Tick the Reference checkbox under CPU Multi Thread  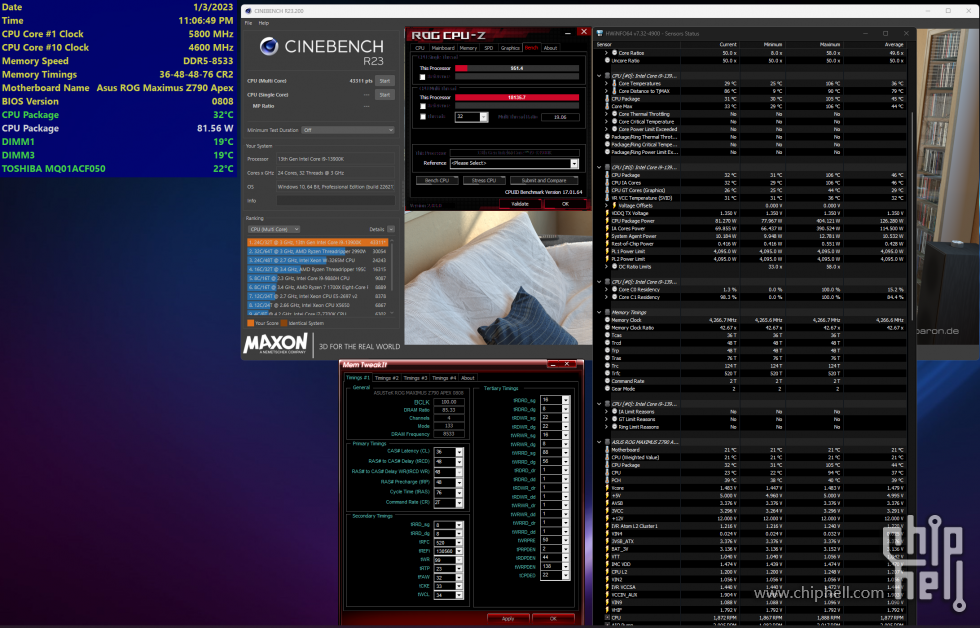click(423, 107)
